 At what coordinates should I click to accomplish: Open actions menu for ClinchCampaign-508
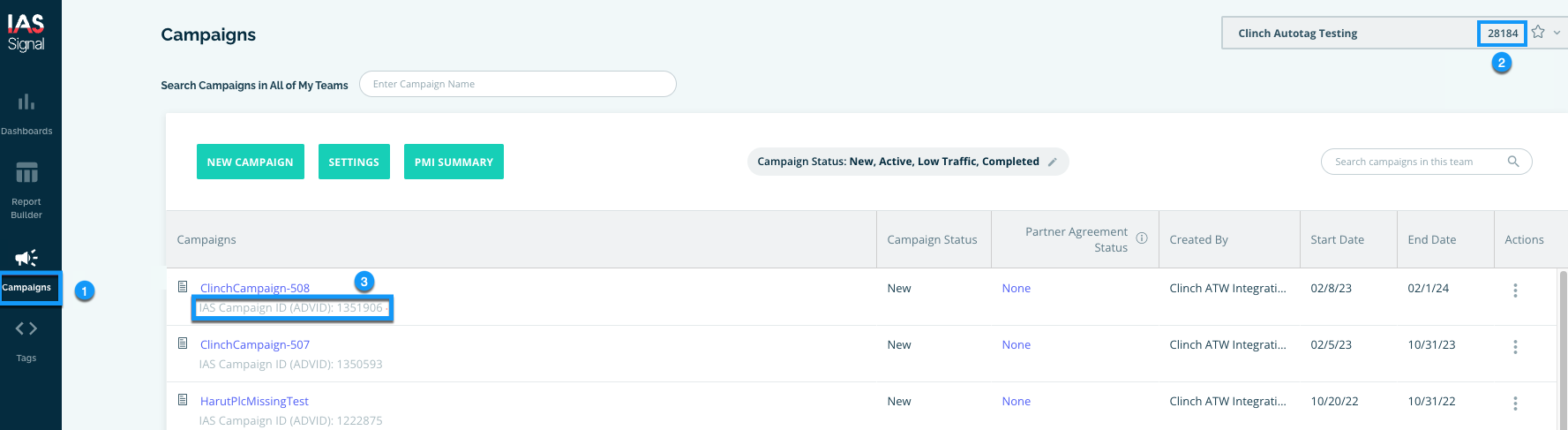[1515, 290]
